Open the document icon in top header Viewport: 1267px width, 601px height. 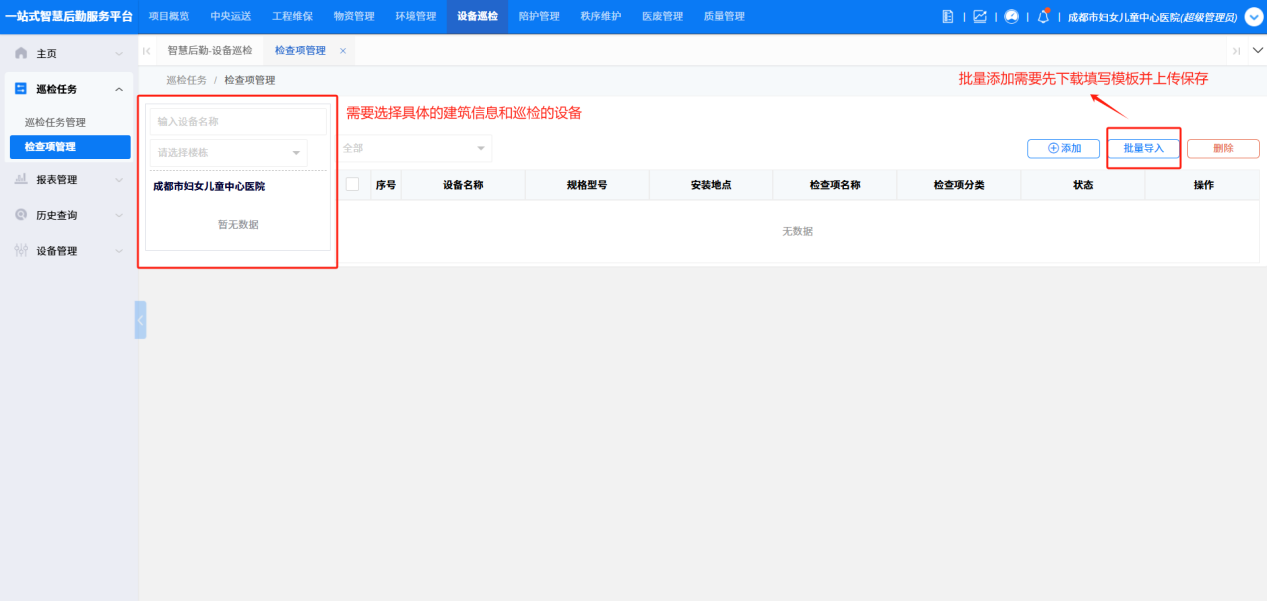948,17
